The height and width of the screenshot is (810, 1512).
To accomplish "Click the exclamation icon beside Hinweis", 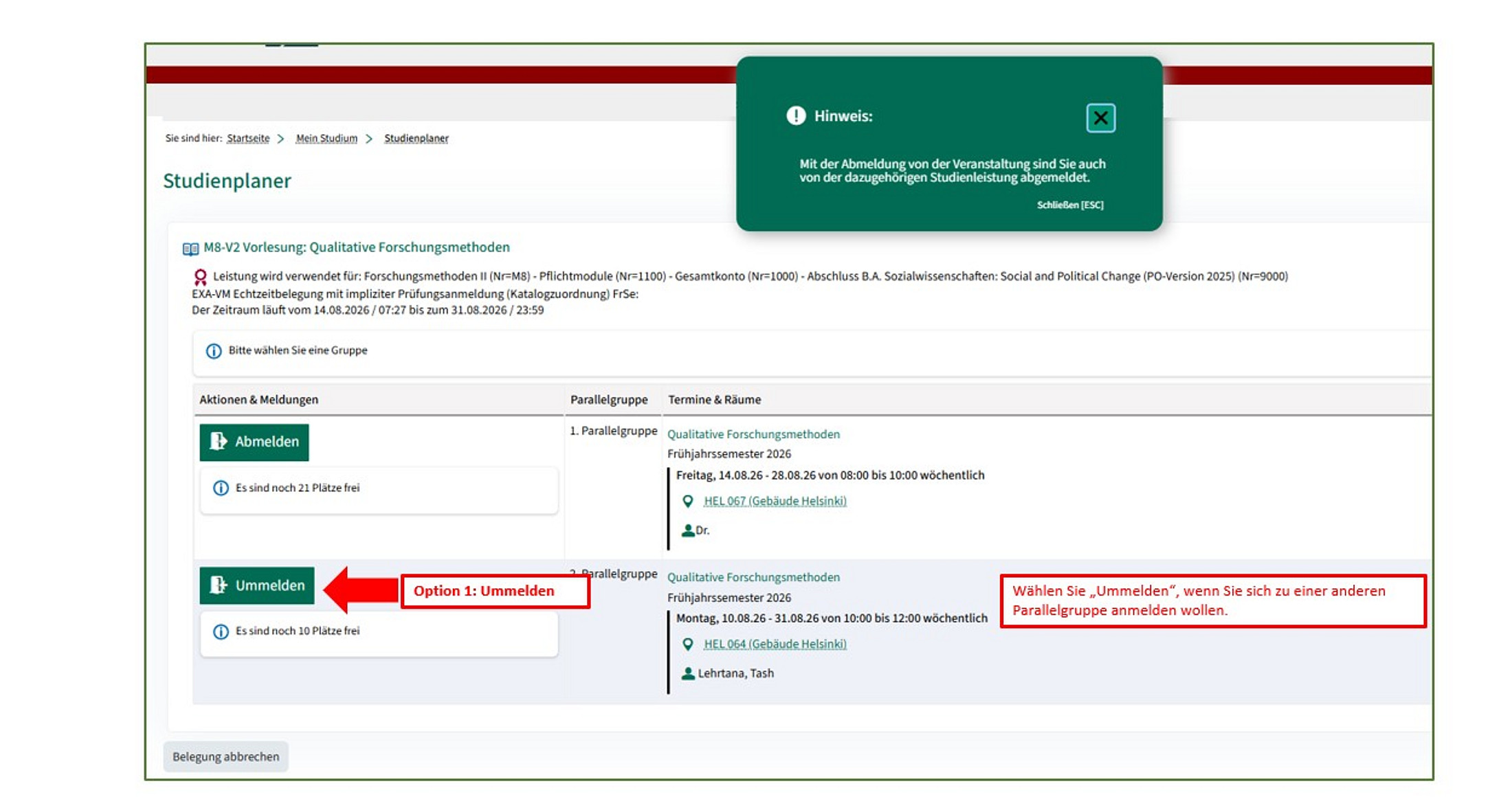I will tap(796, 115).
